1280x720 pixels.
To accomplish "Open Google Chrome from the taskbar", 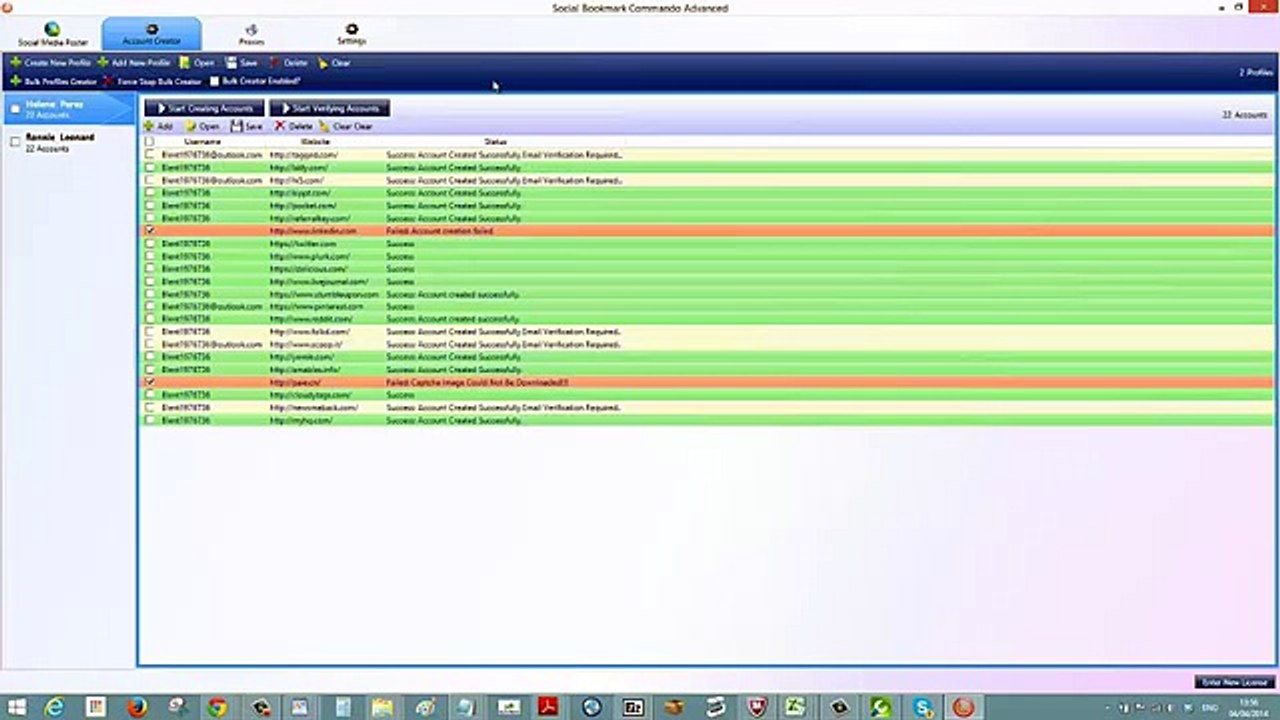I will (217, 707).
